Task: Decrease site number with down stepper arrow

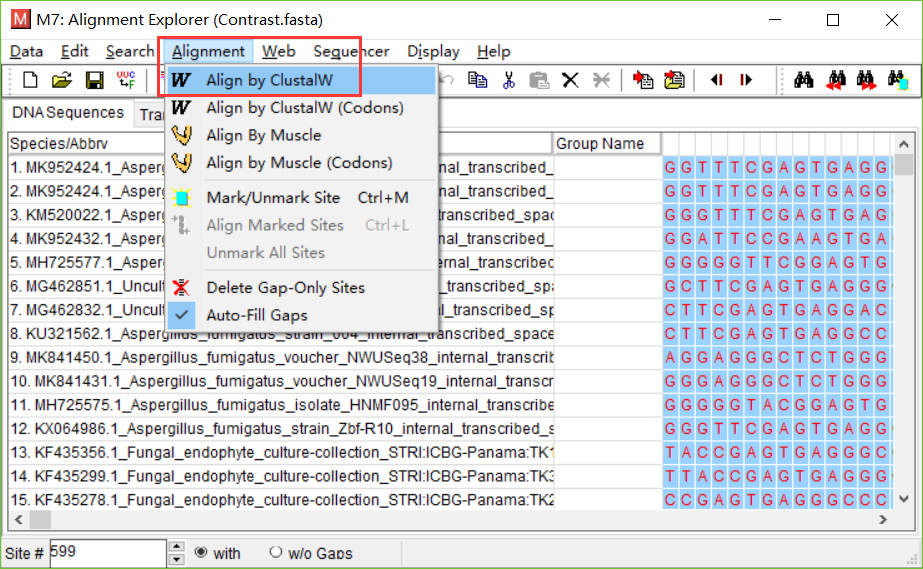Action: click(177, 560)
